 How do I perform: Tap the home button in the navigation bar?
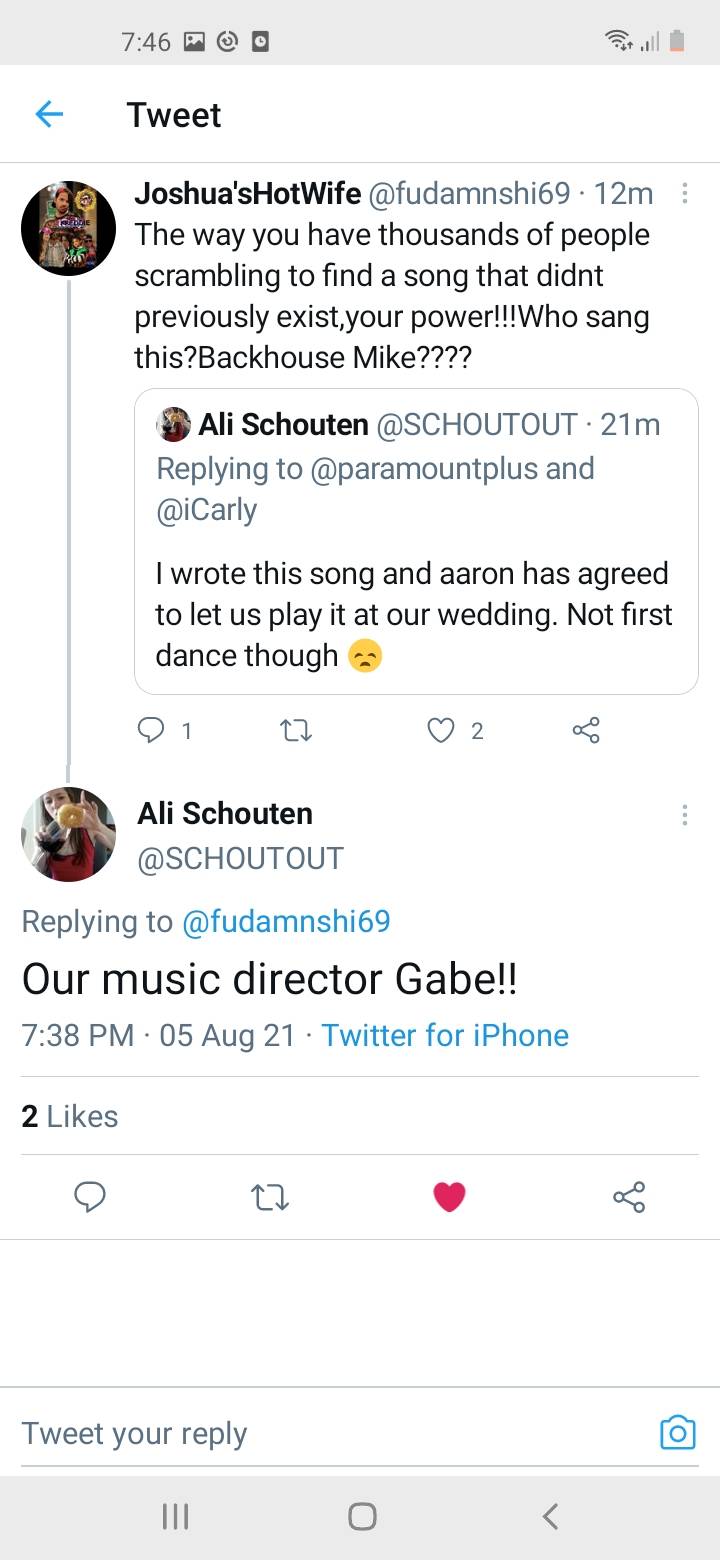pyautogui.click(x=360, y=1515)
